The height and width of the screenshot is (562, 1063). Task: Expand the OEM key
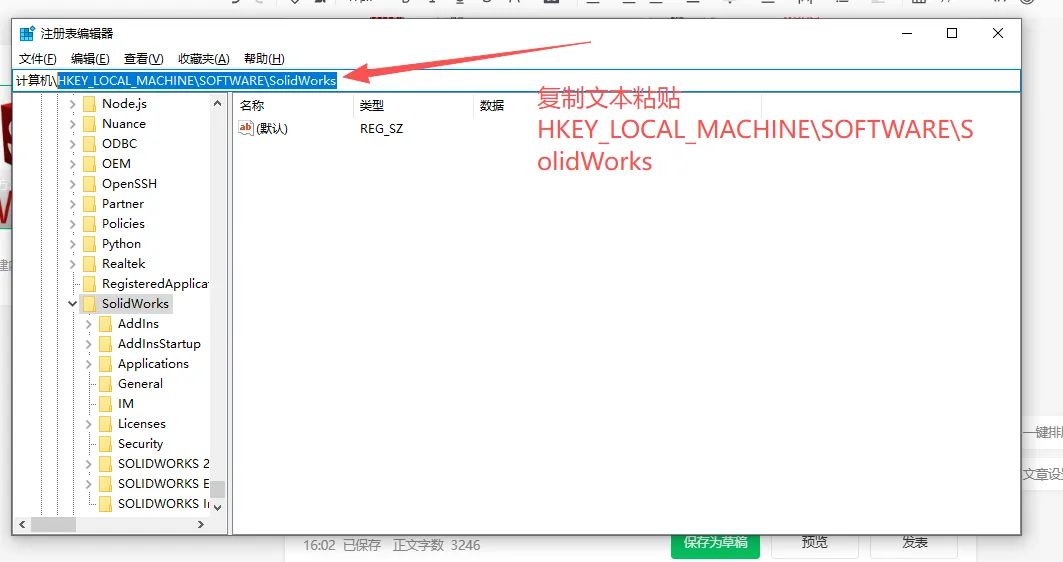click(73, 164)
